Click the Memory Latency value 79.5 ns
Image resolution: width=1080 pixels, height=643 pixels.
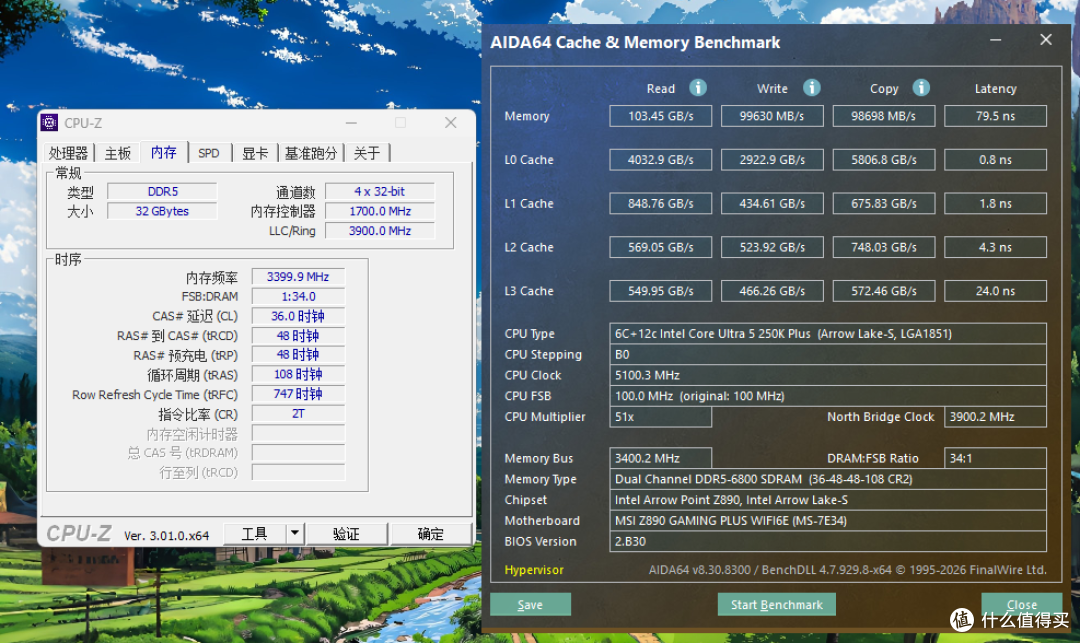[995, 116]
